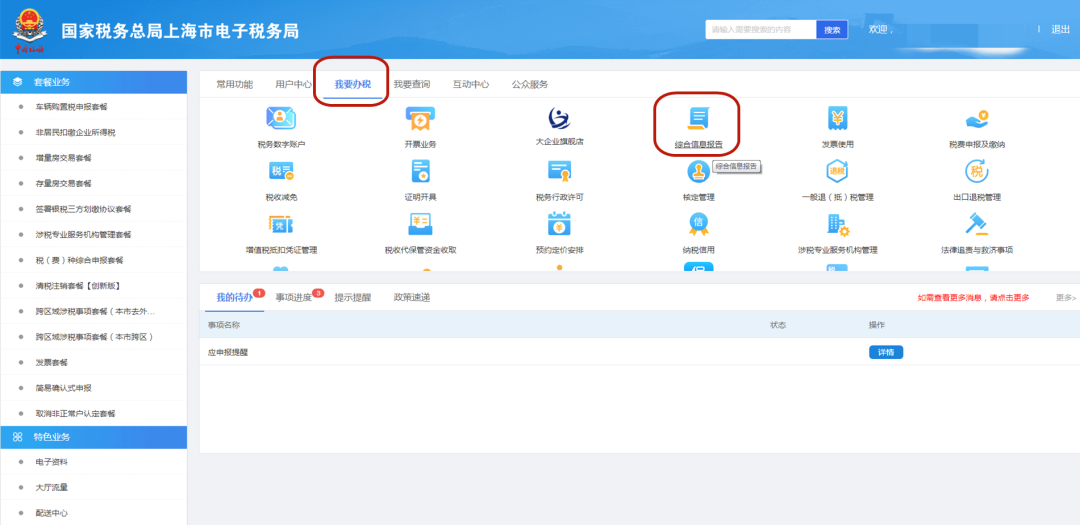
Task: Click the 应申报提醒 row text
Action: pos(228,352)
